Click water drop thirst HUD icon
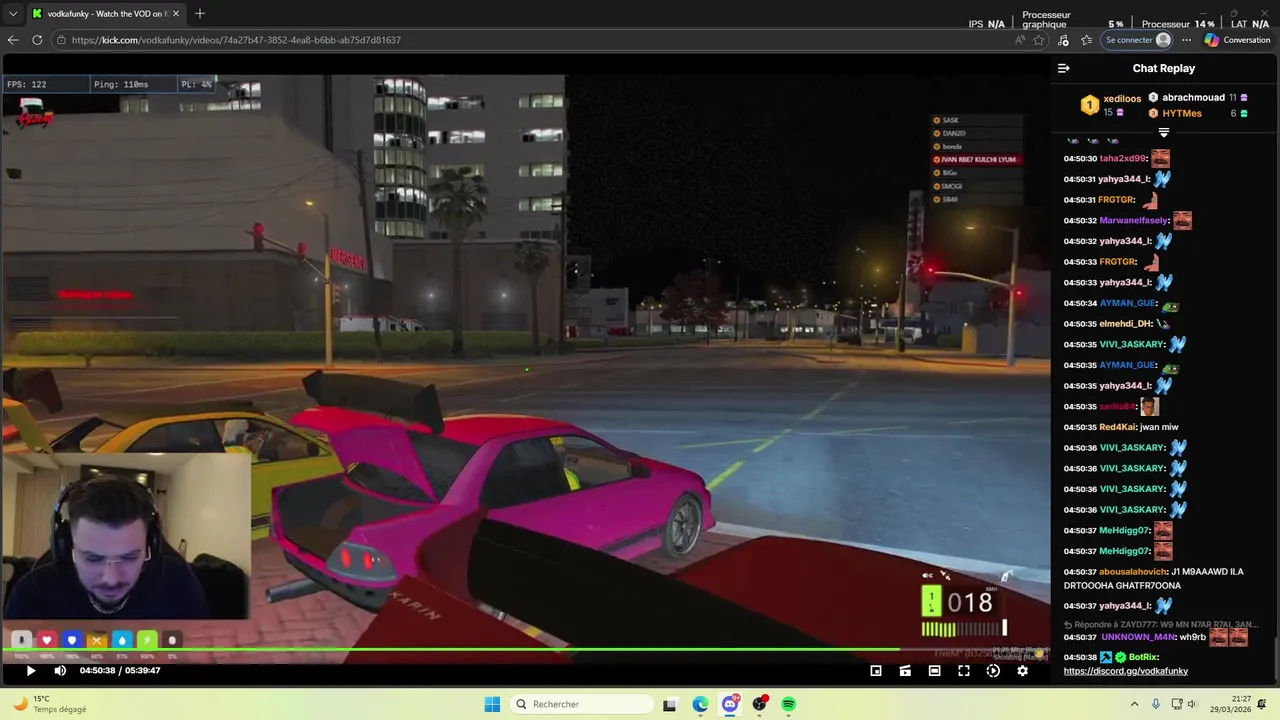 point(122,640)
